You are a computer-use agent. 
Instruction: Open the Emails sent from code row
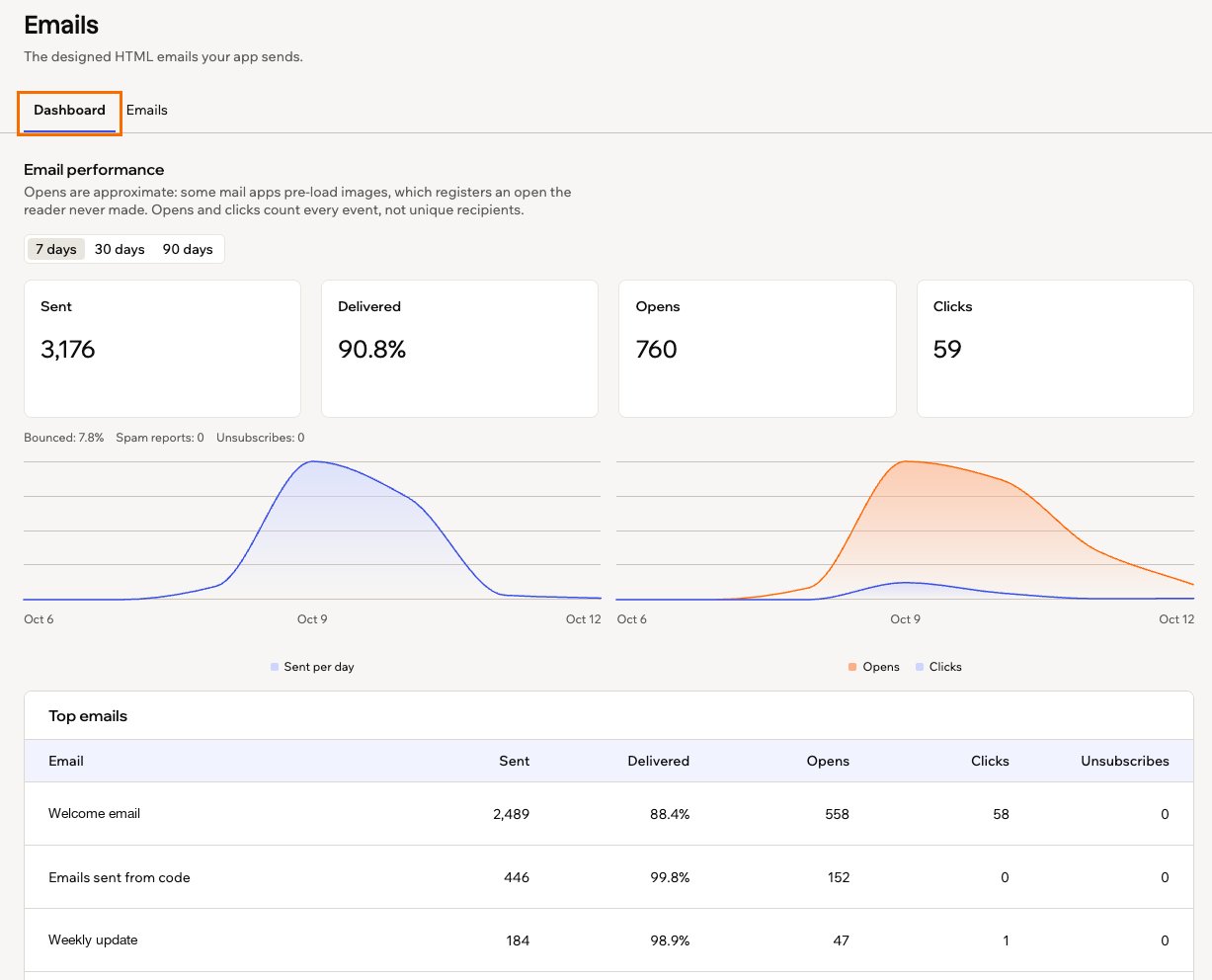[x=608, y=877]
